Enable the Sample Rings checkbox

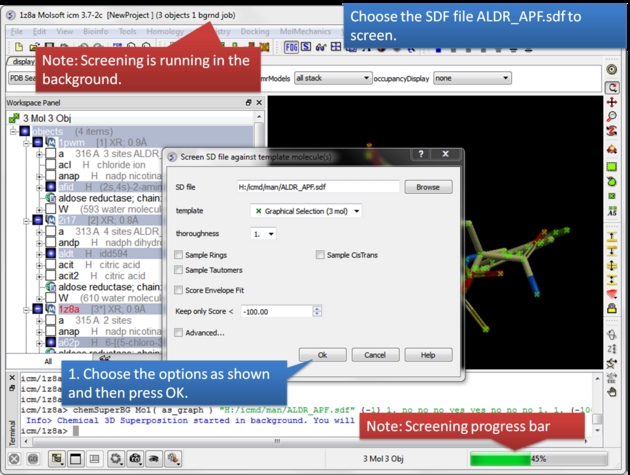point(179,255)
